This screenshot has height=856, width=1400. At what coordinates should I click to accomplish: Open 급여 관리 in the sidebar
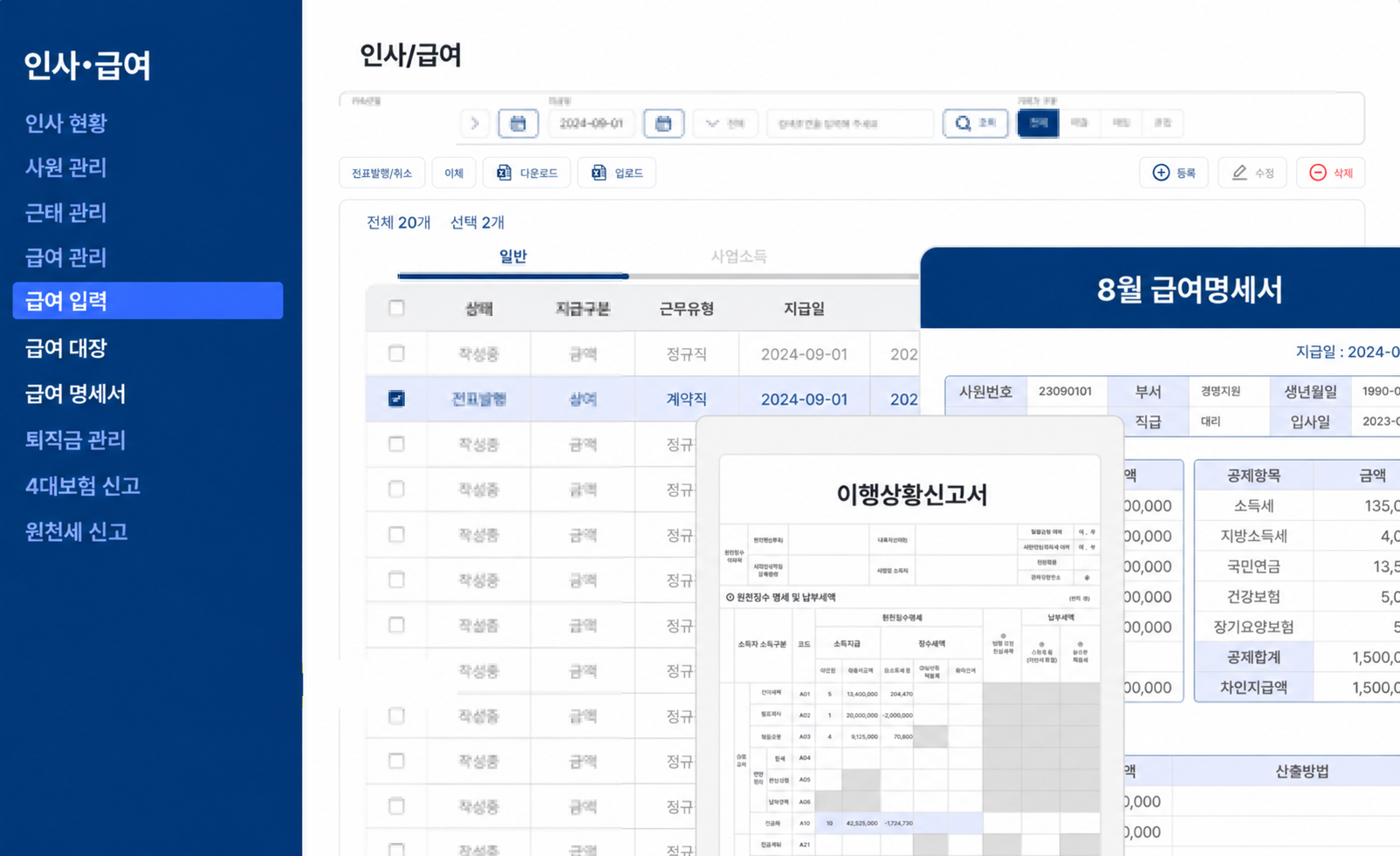[66, 257]
